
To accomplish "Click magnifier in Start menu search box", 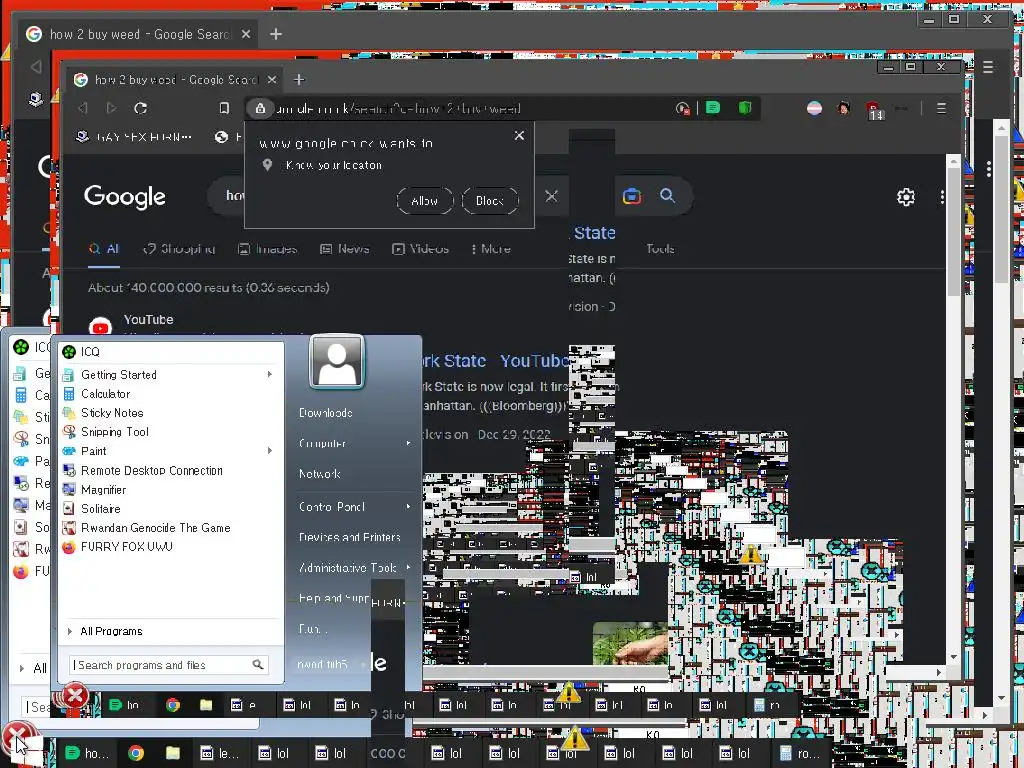I will [x=258, y=664].
